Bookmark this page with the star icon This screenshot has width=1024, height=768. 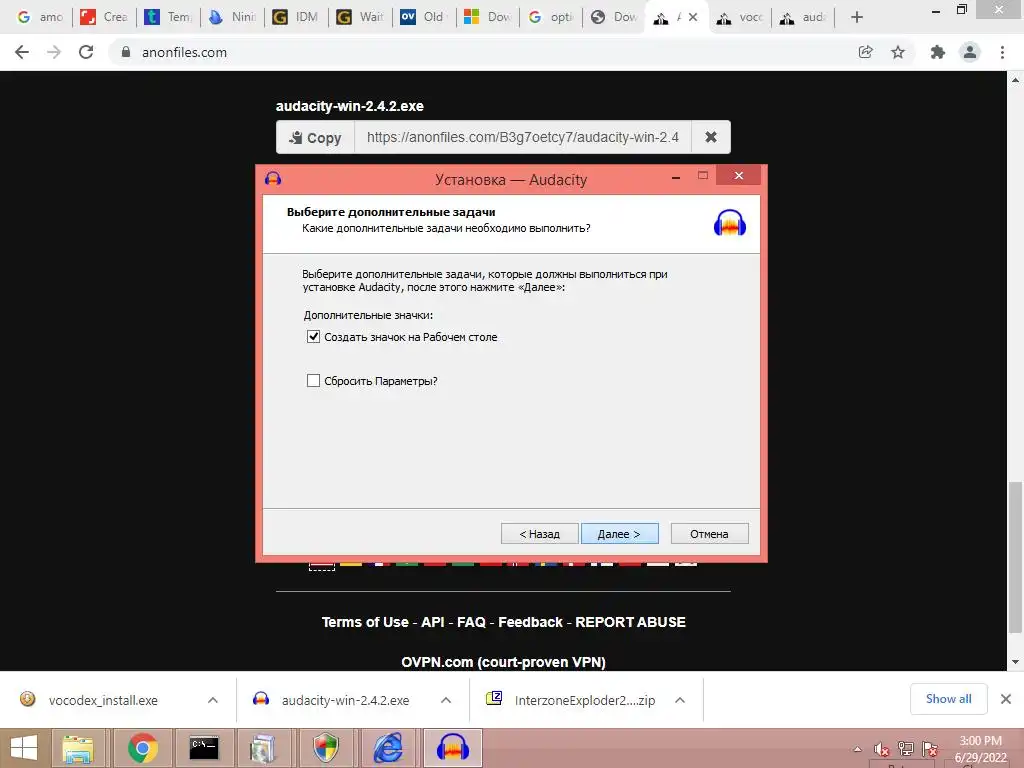(898, 52)
